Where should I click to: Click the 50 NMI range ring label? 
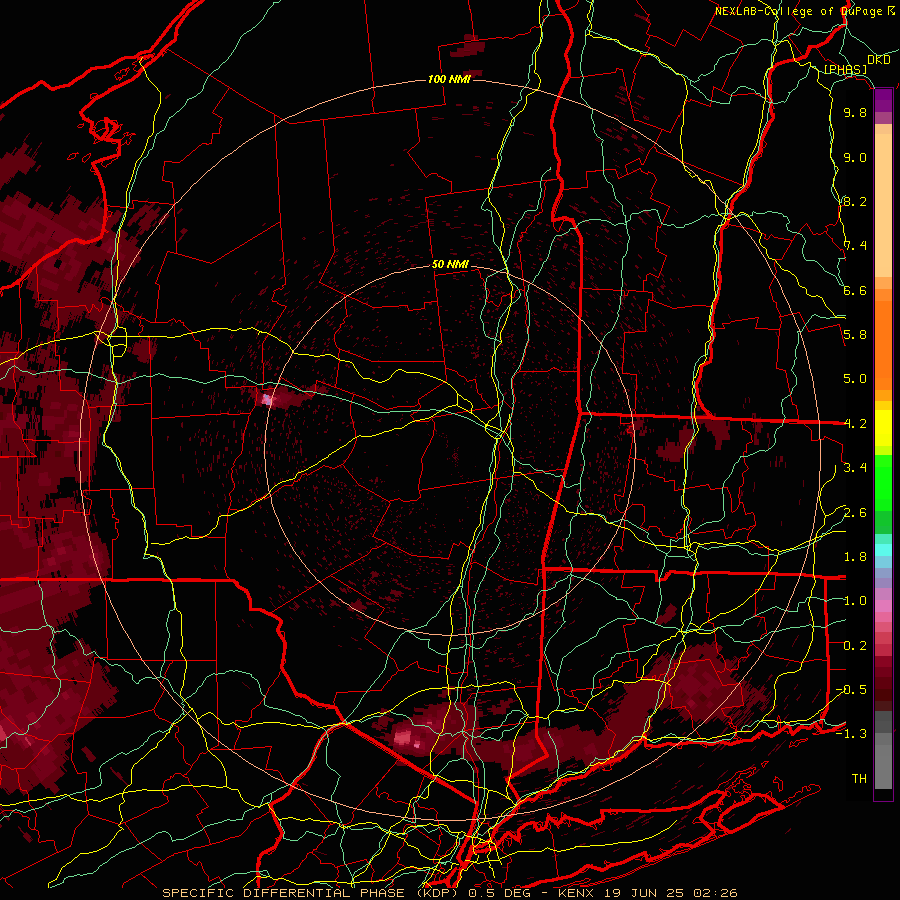(x=450, y=265)
